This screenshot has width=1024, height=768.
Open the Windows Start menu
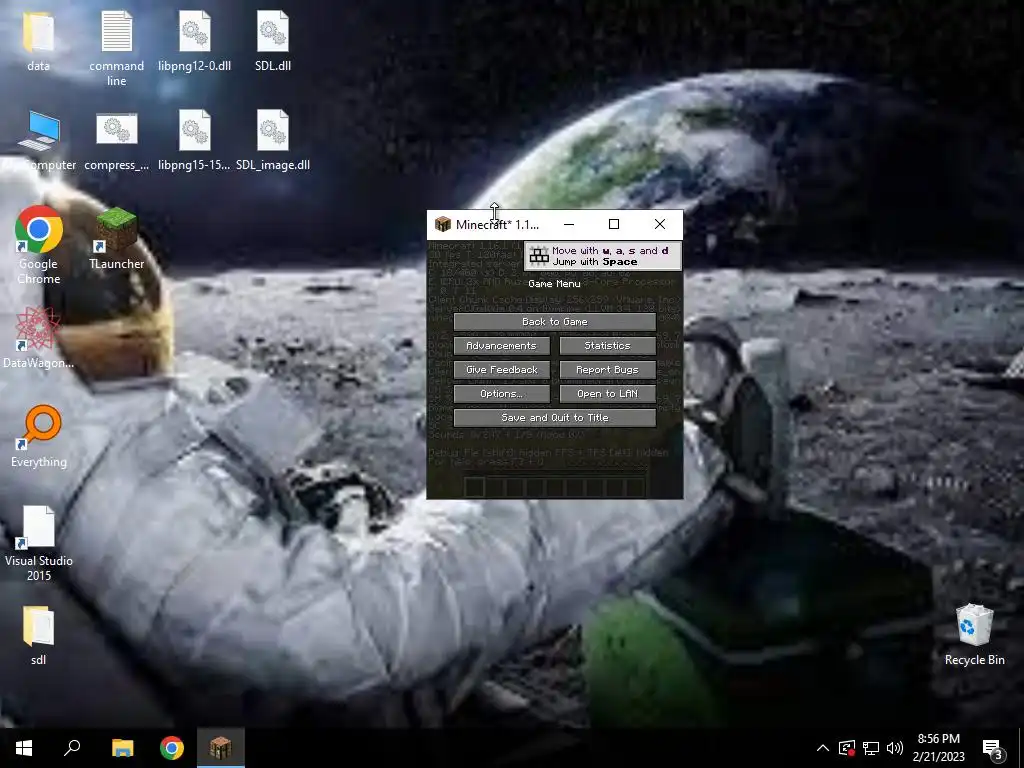tap(24, 748)
